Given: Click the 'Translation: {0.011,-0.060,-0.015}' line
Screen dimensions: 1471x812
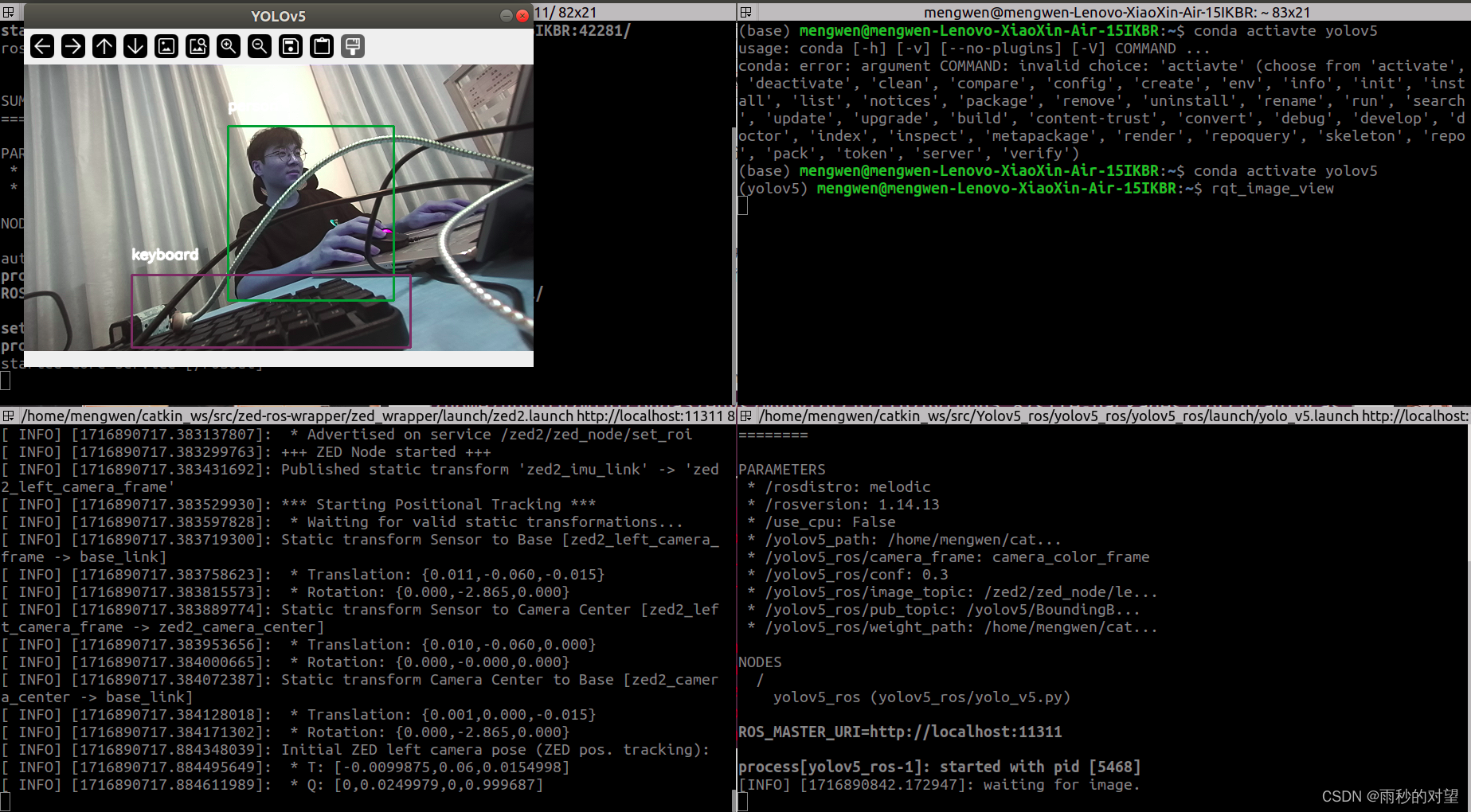Looking at the screenshot, I should (303, 575).
